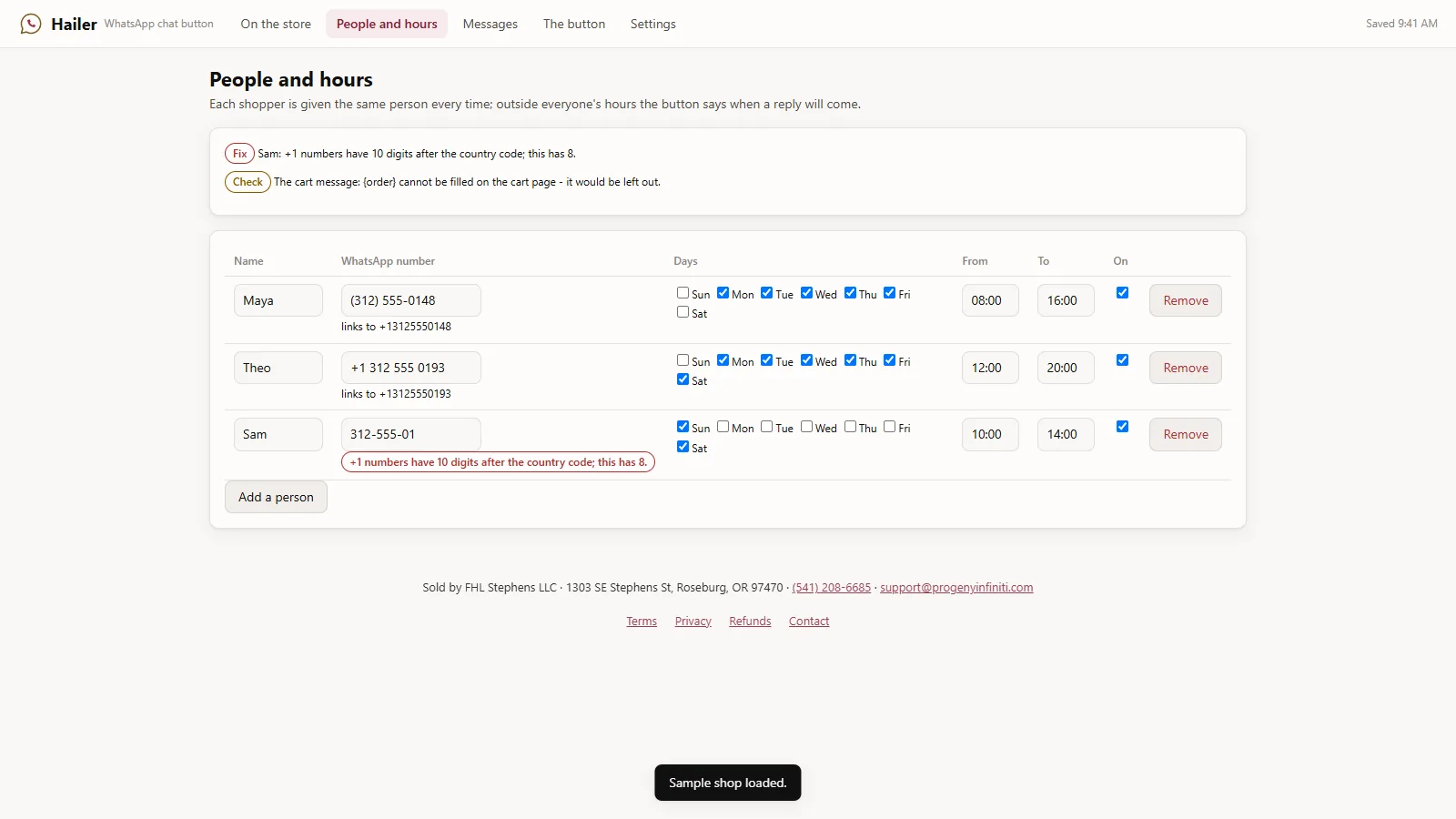Edit Maya's WhatsApp number field
The image size is (1456, 819).
point(411,300)
